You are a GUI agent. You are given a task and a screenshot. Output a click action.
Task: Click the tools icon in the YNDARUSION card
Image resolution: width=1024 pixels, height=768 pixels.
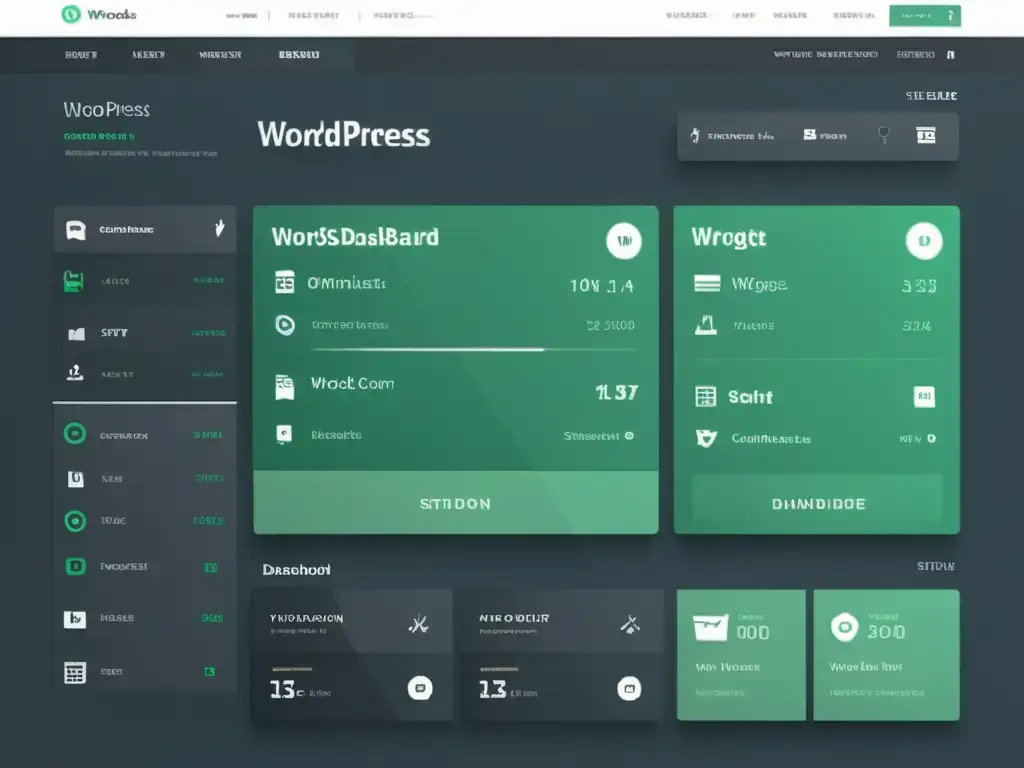[x=419, y=624]
